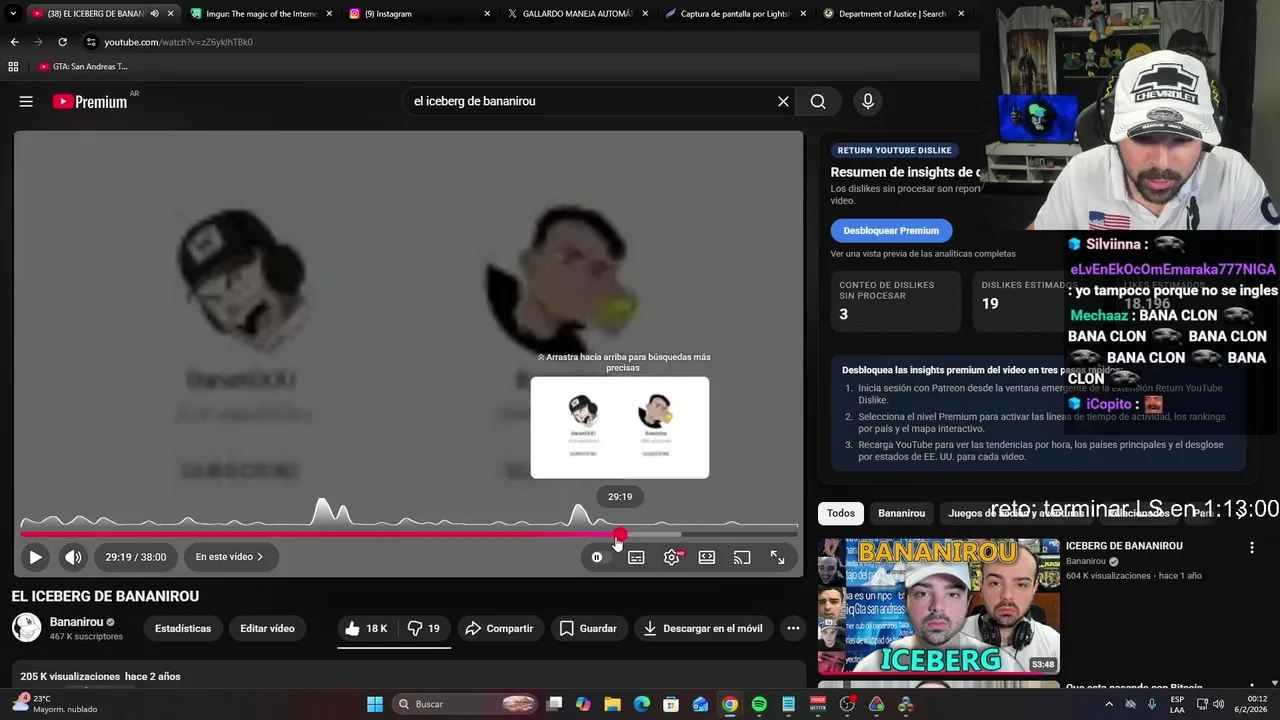Image resolution: width=1280 pixels, height=720 pixels.
Task: Click Desbloquear Premium button
Action: [x=891, y=230]
